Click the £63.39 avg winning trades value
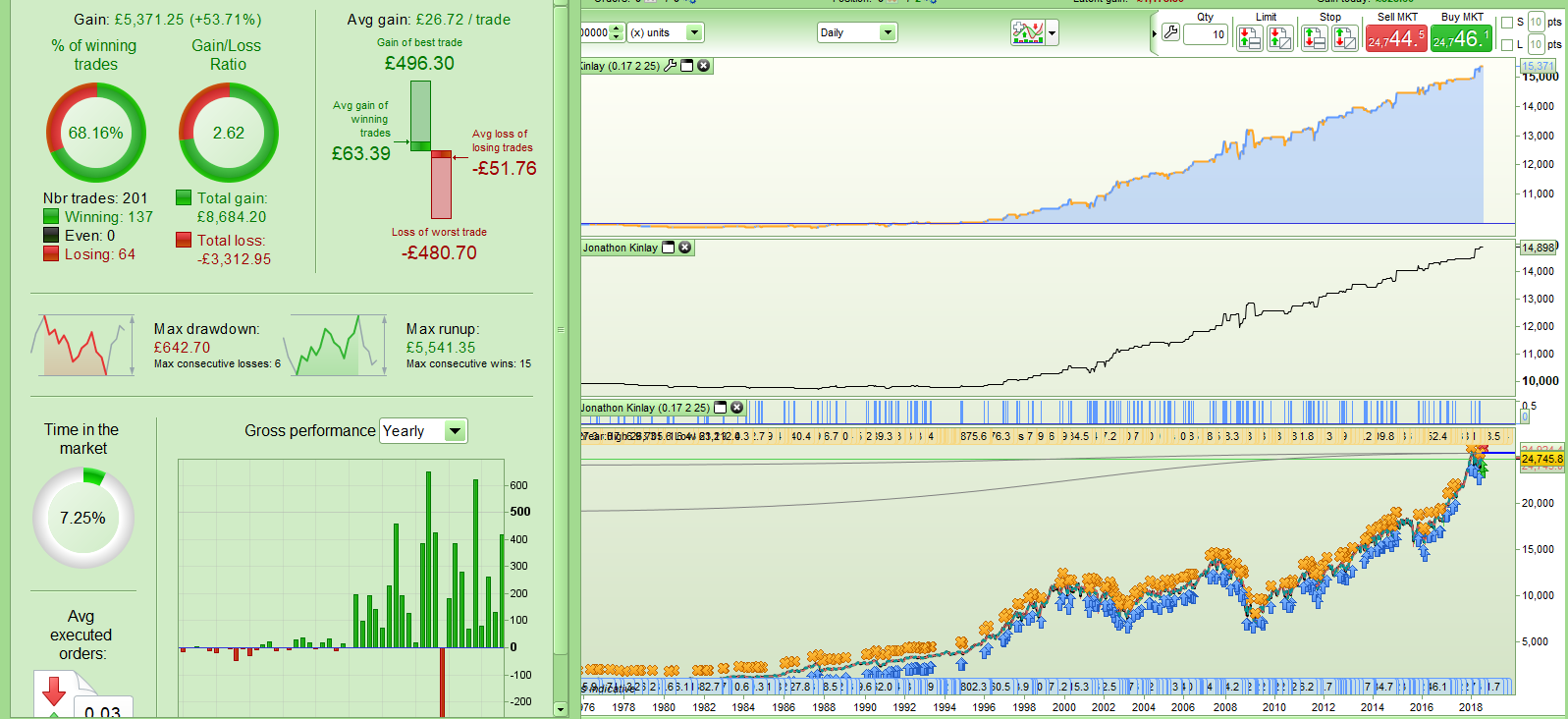The image size is (1568, 719). [361, 154]
